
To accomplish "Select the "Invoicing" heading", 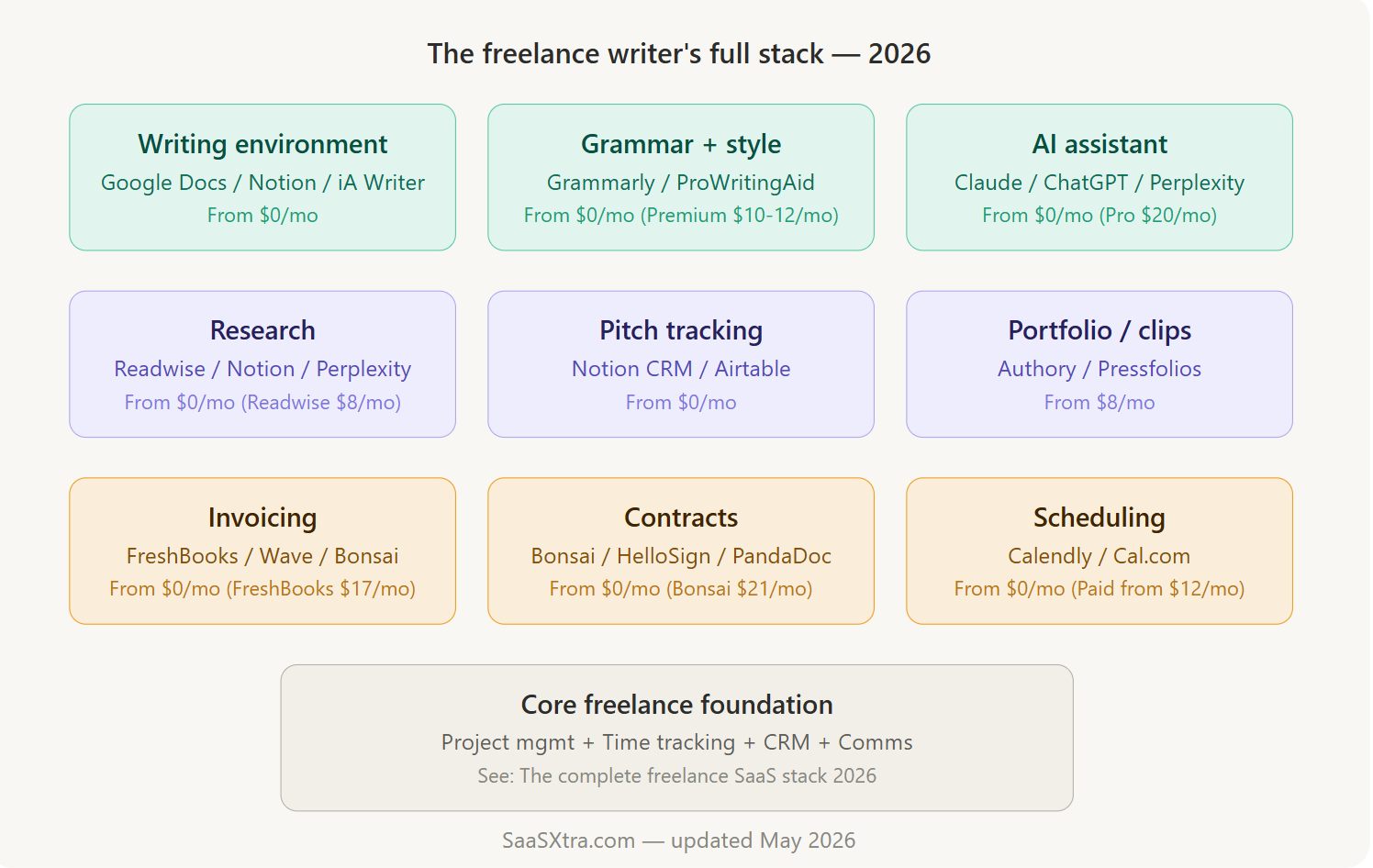I will tap(262, 517).
